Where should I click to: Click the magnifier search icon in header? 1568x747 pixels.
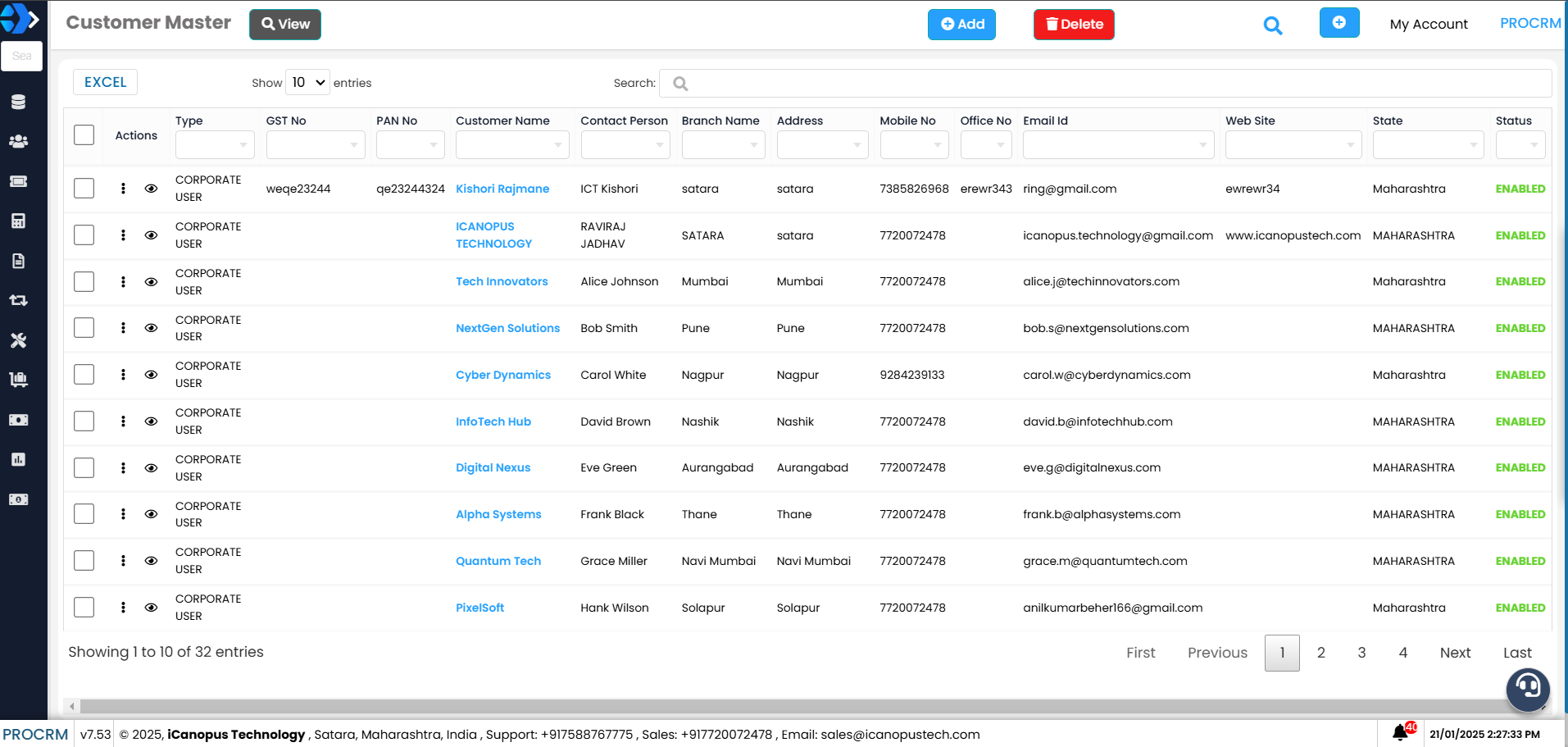tap(1272, 25)
